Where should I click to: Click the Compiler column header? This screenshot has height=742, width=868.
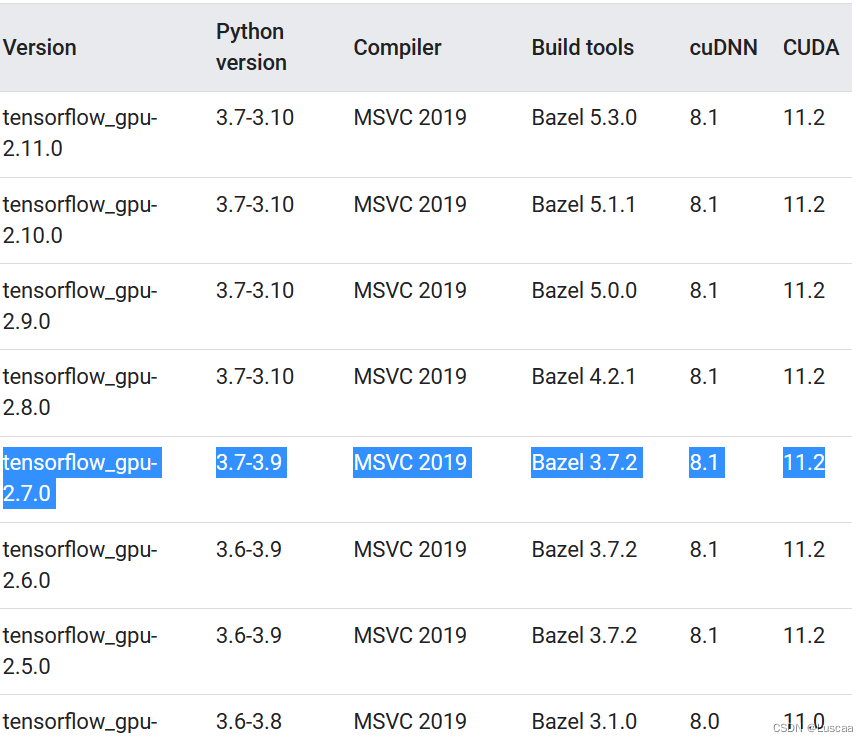coord(397,48)
